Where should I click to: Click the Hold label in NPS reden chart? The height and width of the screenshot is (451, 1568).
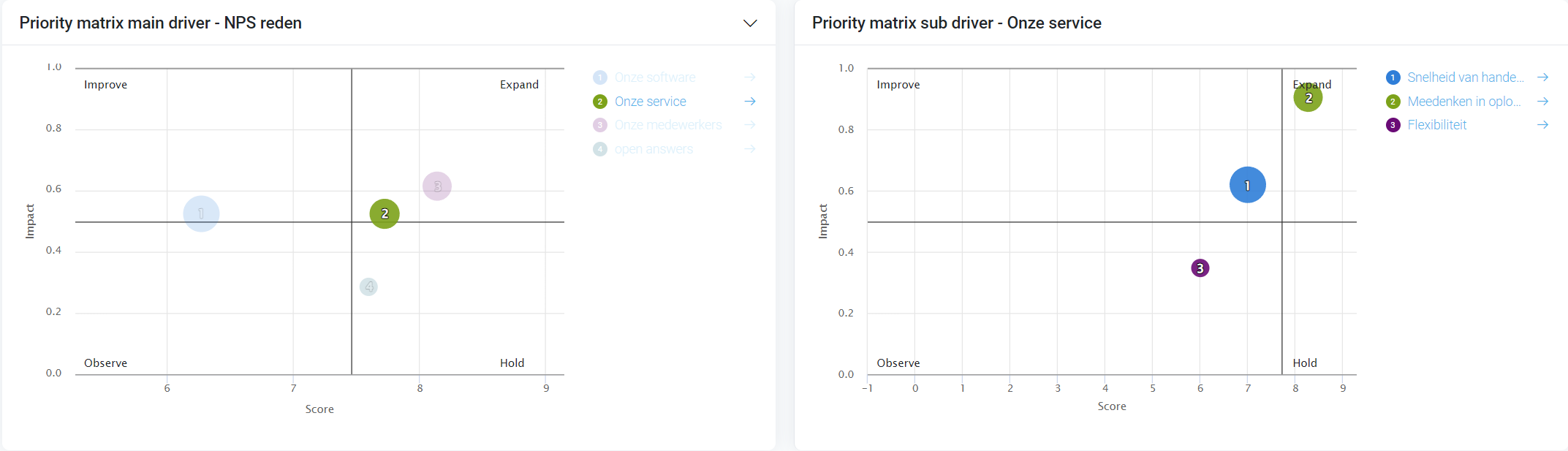(512, 363)
